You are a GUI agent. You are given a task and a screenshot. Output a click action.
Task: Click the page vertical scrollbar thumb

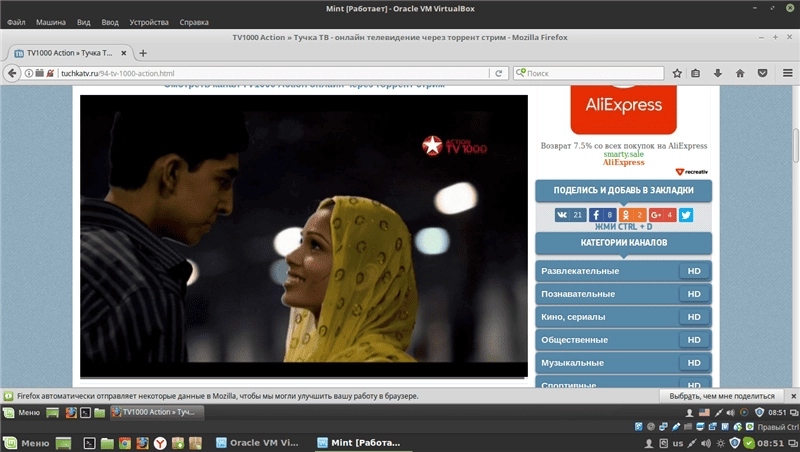click(795, 146)
